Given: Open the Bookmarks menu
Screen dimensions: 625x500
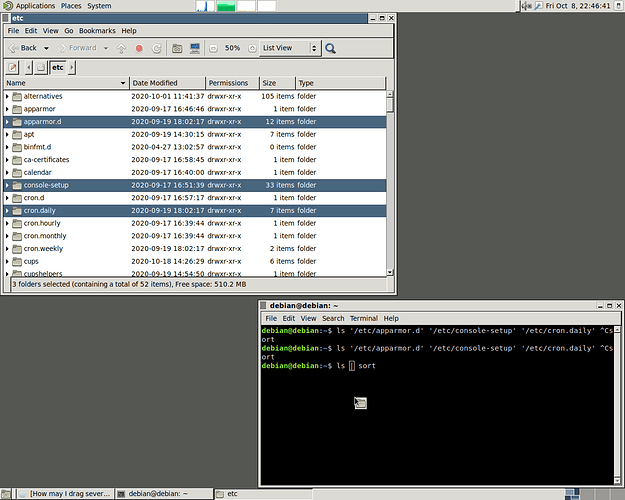Looking at the screenshot, I should [x=97, y=31].
